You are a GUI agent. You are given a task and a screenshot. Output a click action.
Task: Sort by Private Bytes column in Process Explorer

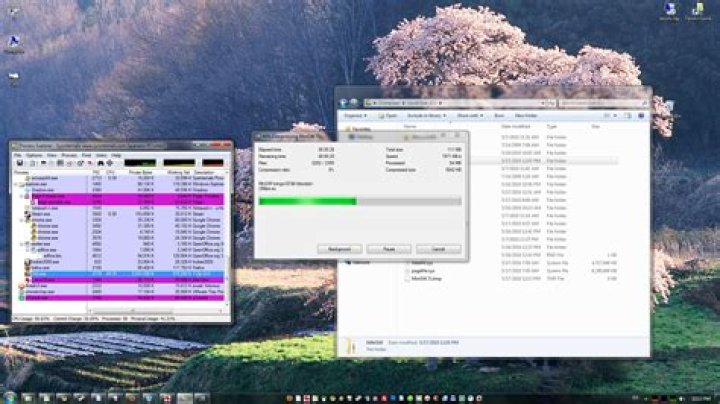[x=141, y=173]
